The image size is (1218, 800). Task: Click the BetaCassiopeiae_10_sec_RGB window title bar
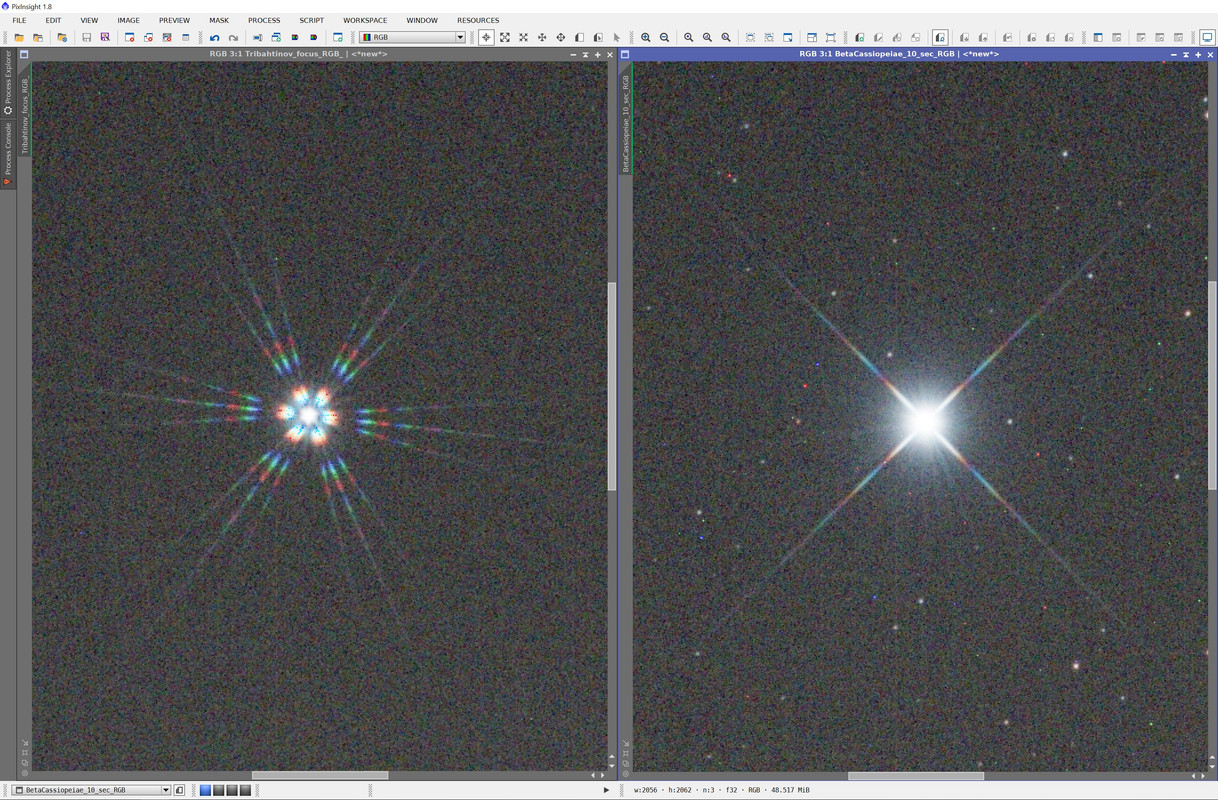tap(899, 54)
